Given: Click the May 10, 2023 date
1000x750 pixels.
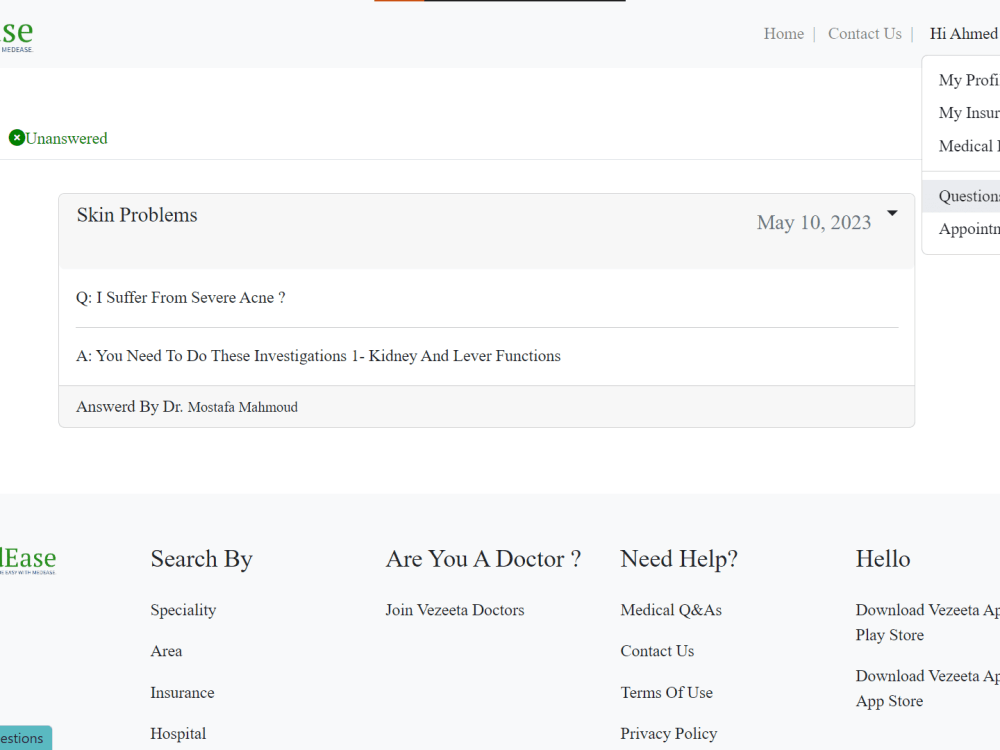Looking at the screenshot, I should tap(814, 222).
